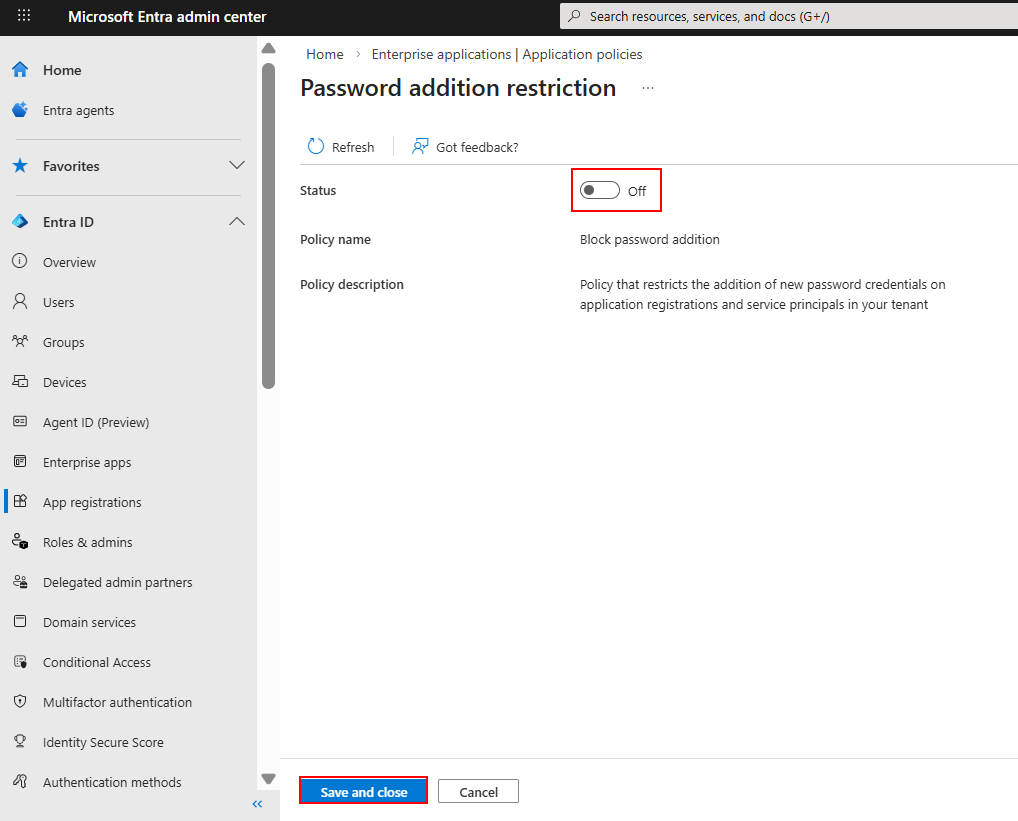Click the Home house icon in sidebar
Viewport: 1018px width, 821px height.
click(20, 69)
